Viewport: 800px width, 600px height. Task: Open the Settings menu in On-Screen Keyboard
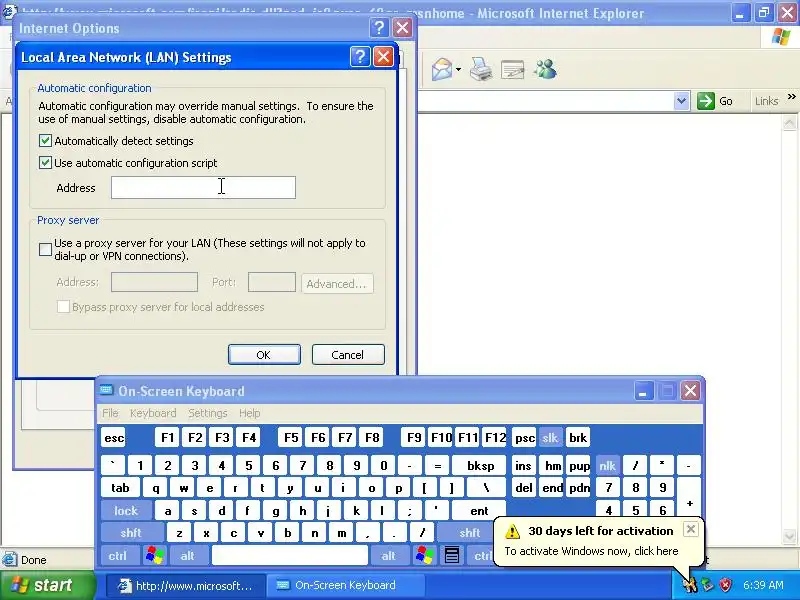click(208, 413)
